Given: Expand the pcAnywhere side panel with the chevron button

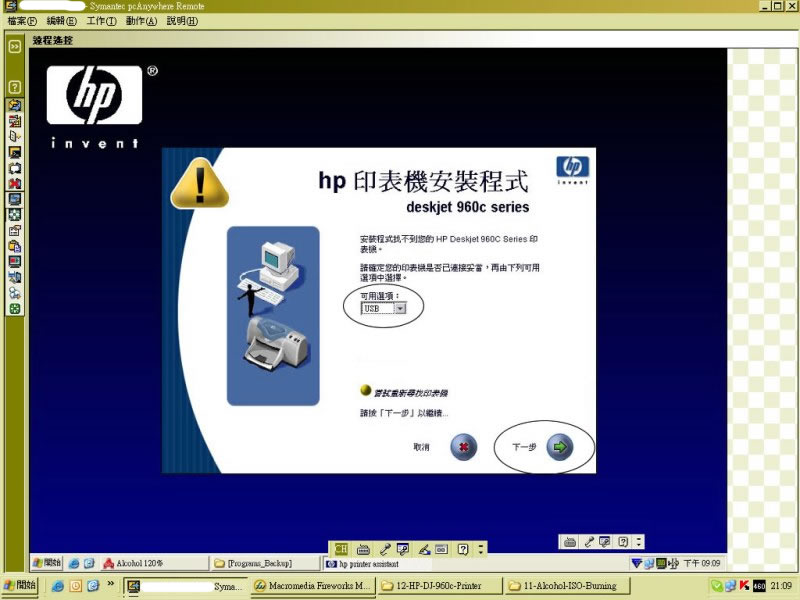Looking at the screenshot, I should click(x=15, y=47).
